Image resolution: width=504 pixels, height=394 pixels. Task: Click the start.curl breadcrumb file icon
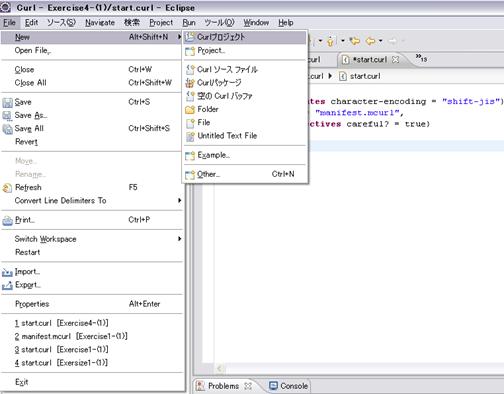click(343, 76)
